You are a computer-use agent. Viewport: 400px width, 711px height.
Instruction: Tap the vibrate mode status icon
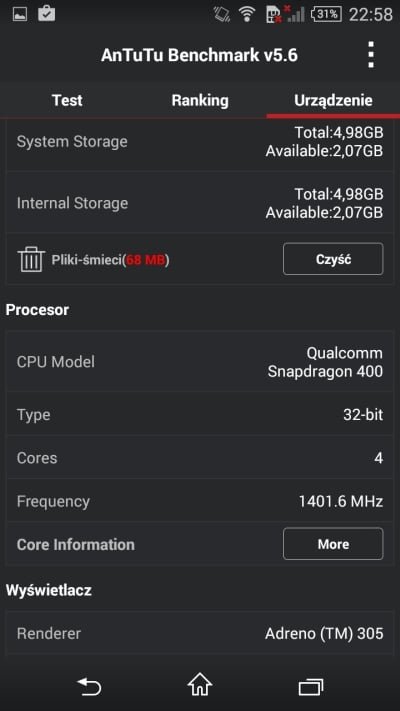[x=222, y=14]
